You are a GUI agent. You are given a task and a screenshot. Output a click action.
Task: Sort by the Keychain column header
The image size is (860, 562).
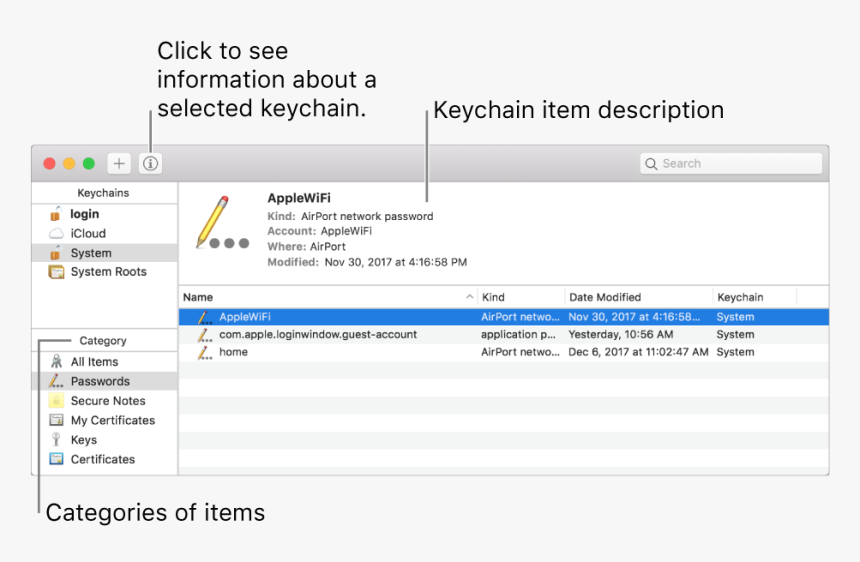point(755,297)
